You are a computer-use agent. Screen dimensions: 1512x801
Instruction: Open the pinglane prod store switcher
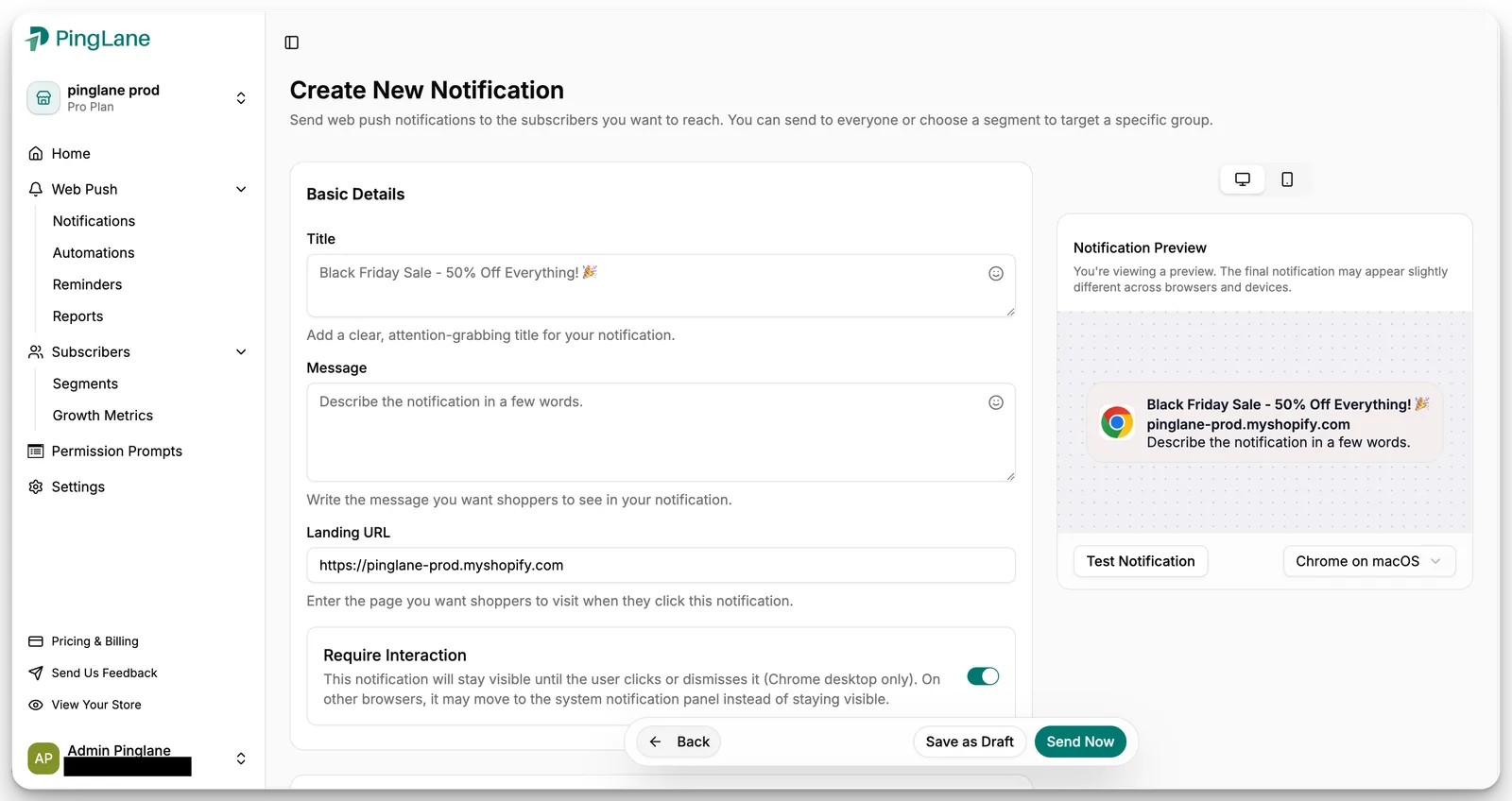tap(241, 98)
